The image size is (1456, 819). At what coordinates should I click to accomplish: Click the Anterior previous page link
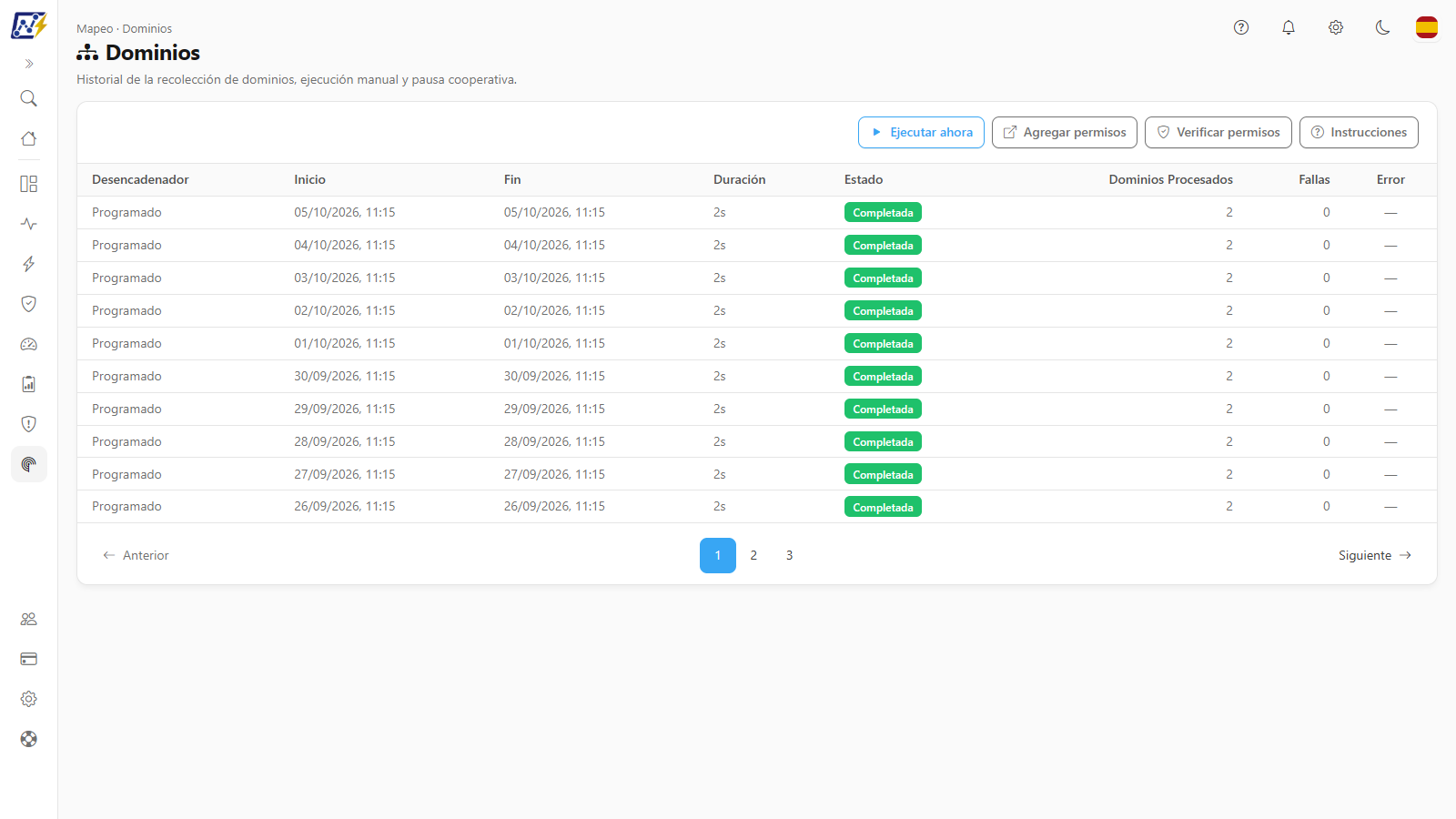tap(136, 555)
